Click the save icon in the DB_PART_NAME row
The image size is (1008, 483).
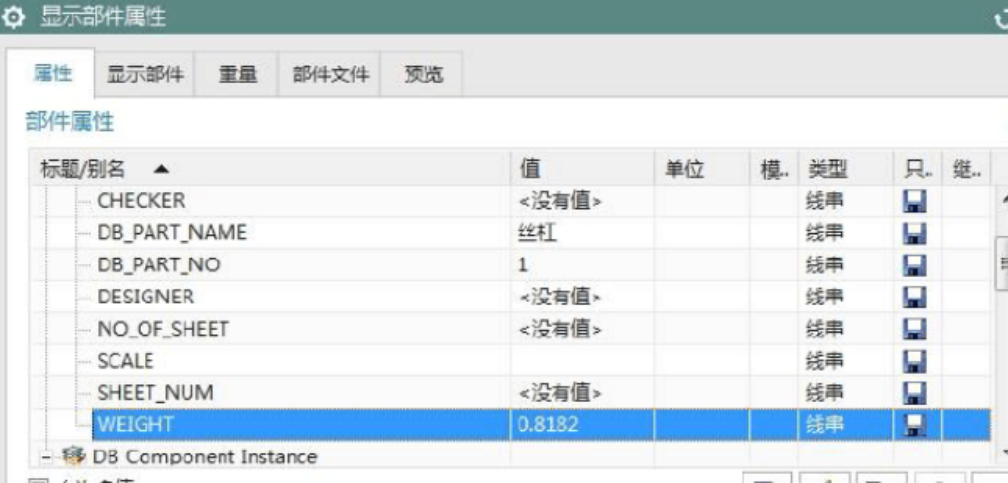912,233
